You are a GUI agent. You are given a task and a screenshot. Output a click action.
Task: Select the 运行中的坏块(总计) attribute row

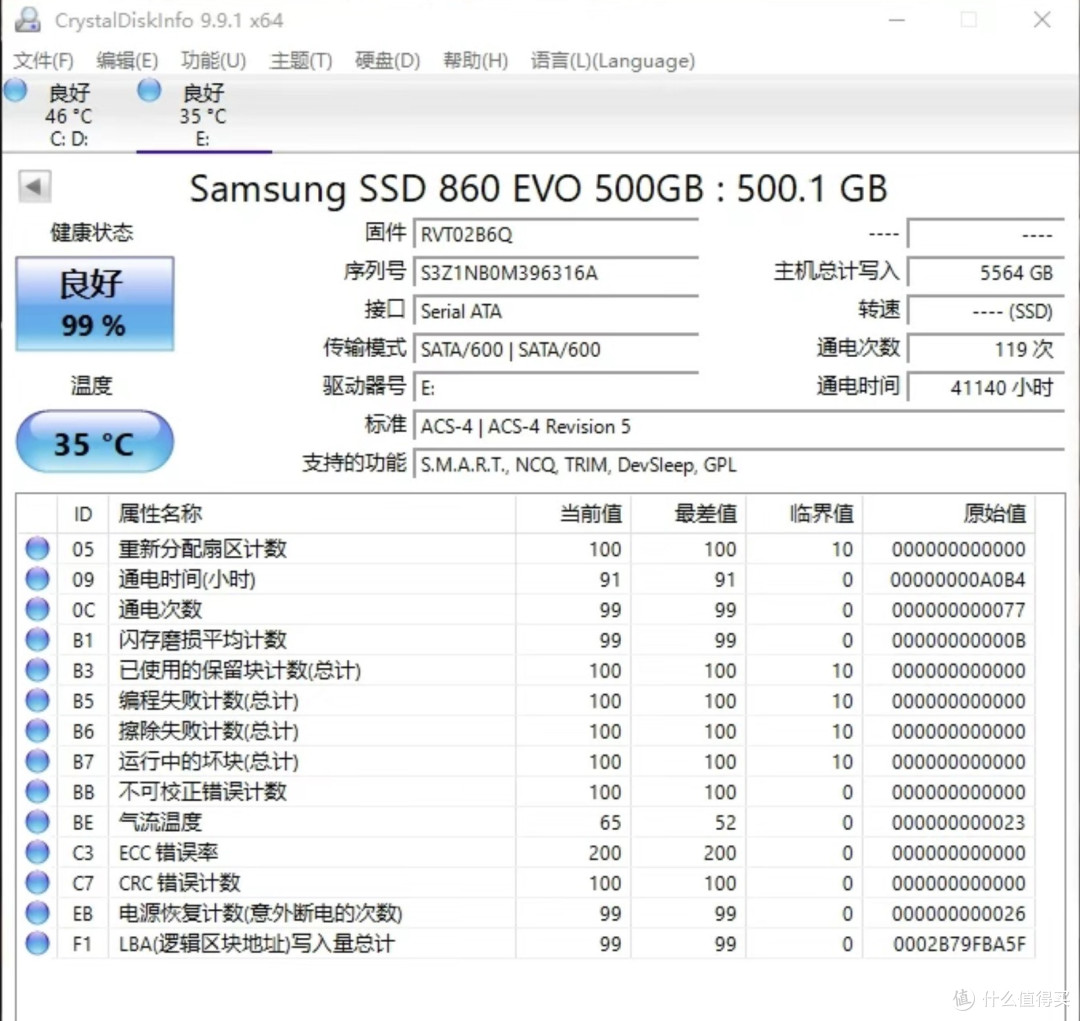(x=526, y=761)
